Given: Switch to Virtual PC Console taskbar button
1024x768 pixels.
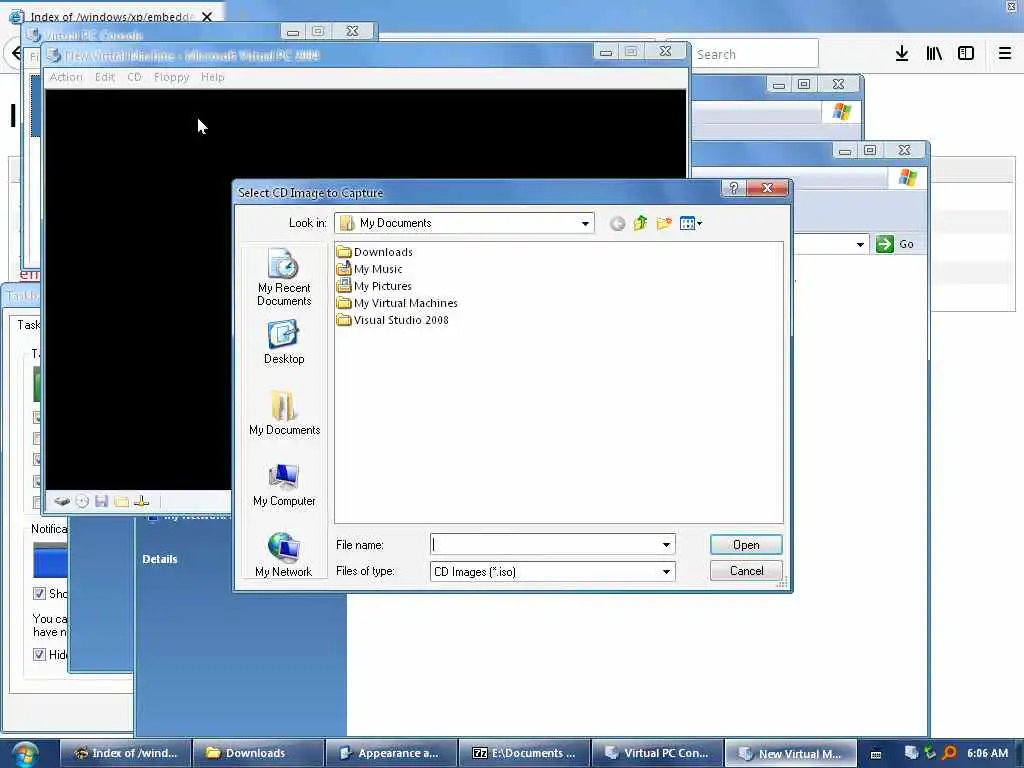Looking at the screenshot, I should click(658, 753).
